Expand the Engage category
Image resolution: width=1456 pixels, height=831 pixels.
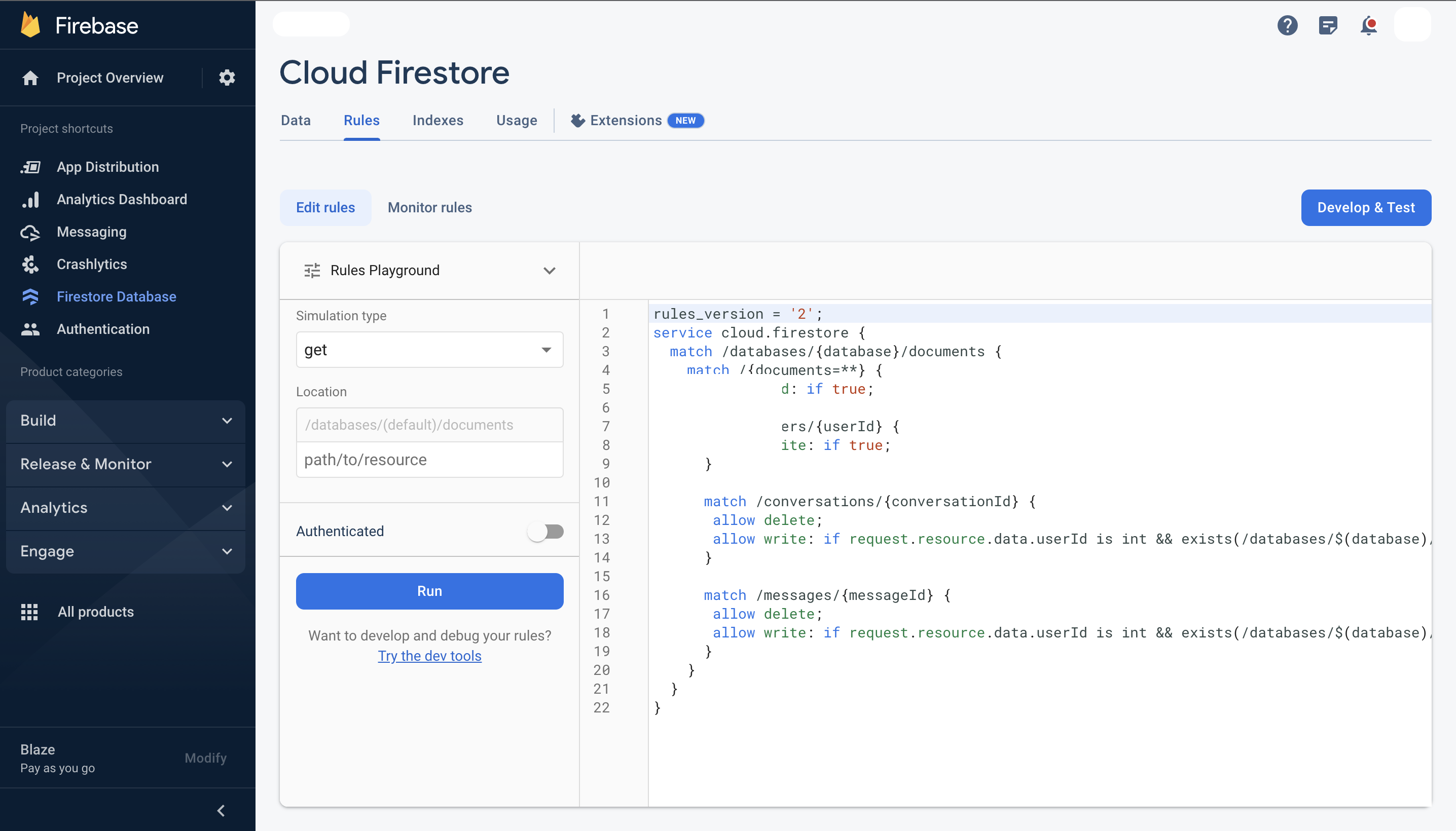pos(126,551)
